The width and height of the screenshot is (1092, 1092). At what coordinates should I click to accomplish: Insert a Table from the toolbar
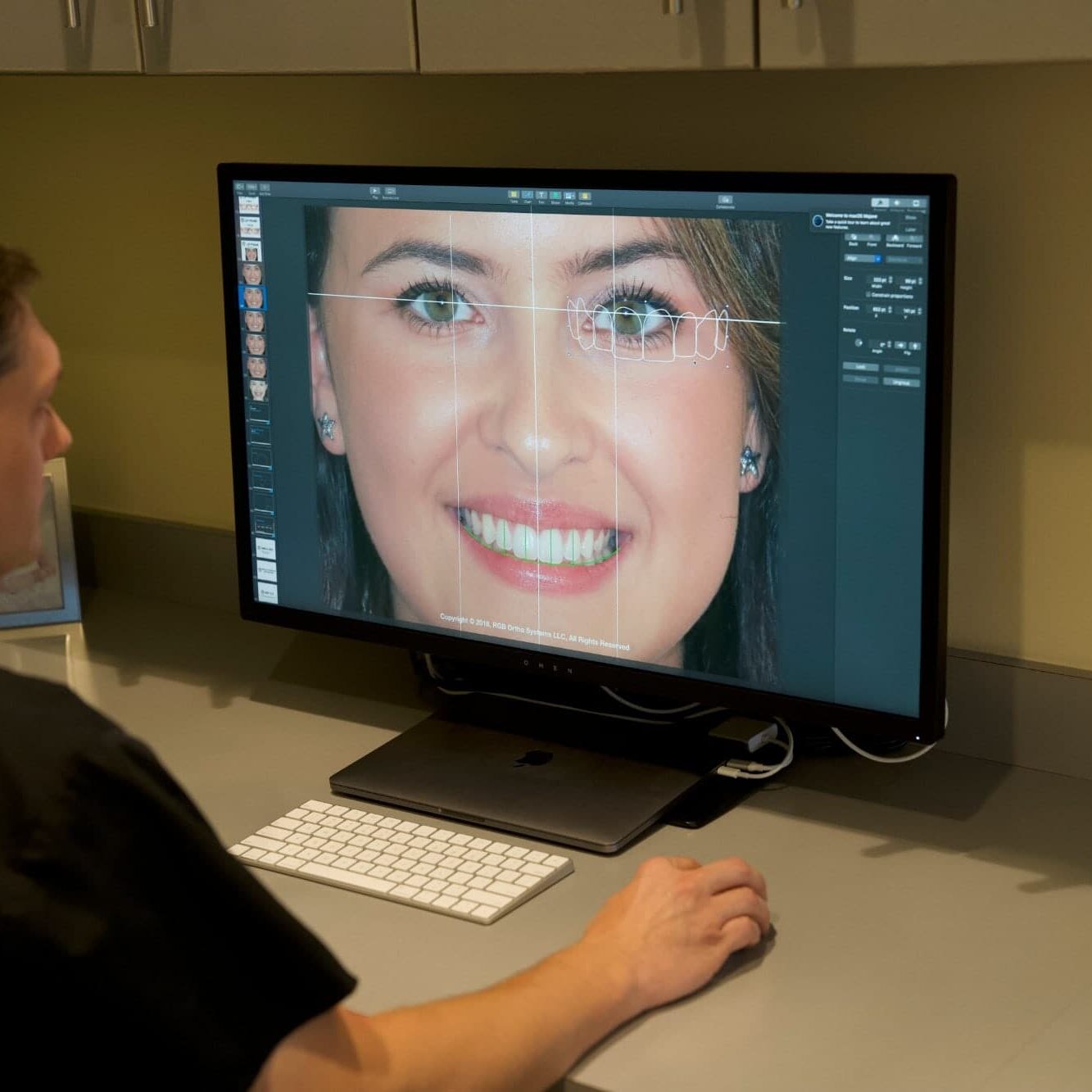pyautogui.click(x=514, y=195)
